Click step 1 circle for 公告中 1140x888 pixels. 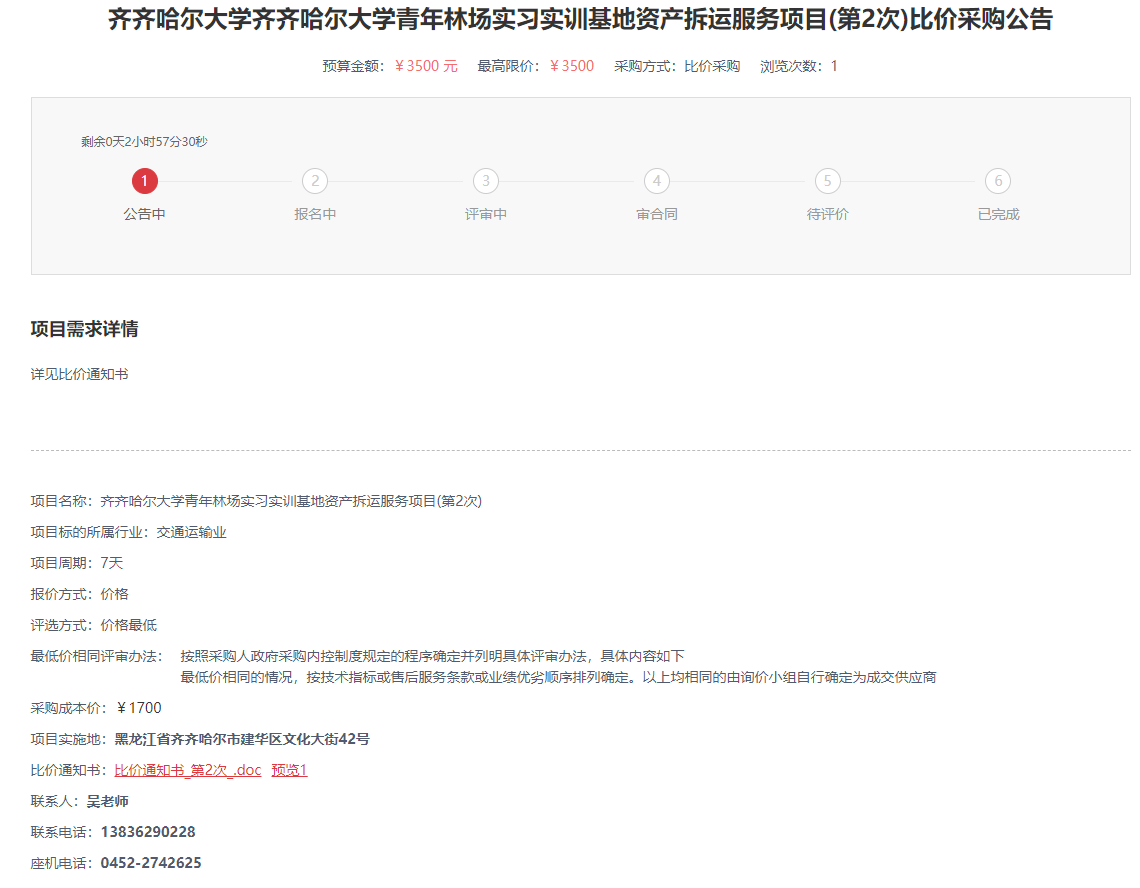144,181
